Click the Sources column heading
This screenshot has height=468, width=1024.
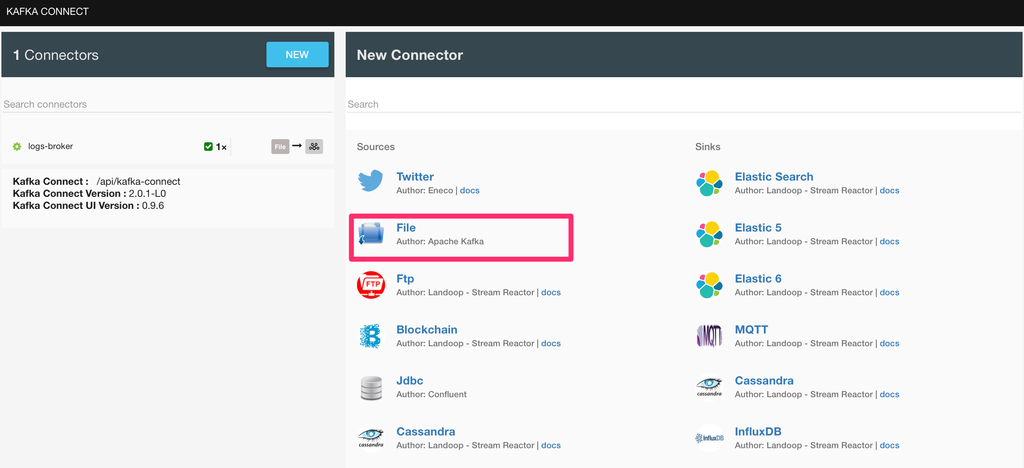[376, 147]
